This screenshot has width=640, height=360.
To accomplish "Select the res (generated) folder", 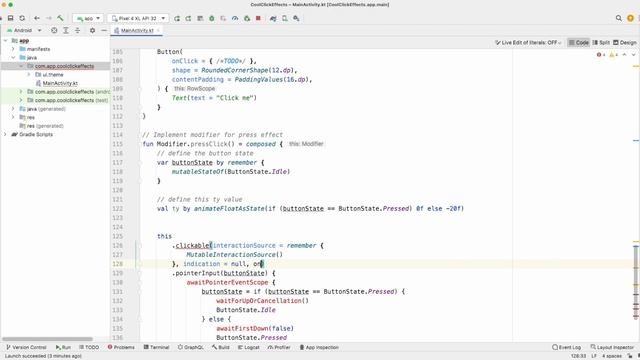I will tap(41, 126).
